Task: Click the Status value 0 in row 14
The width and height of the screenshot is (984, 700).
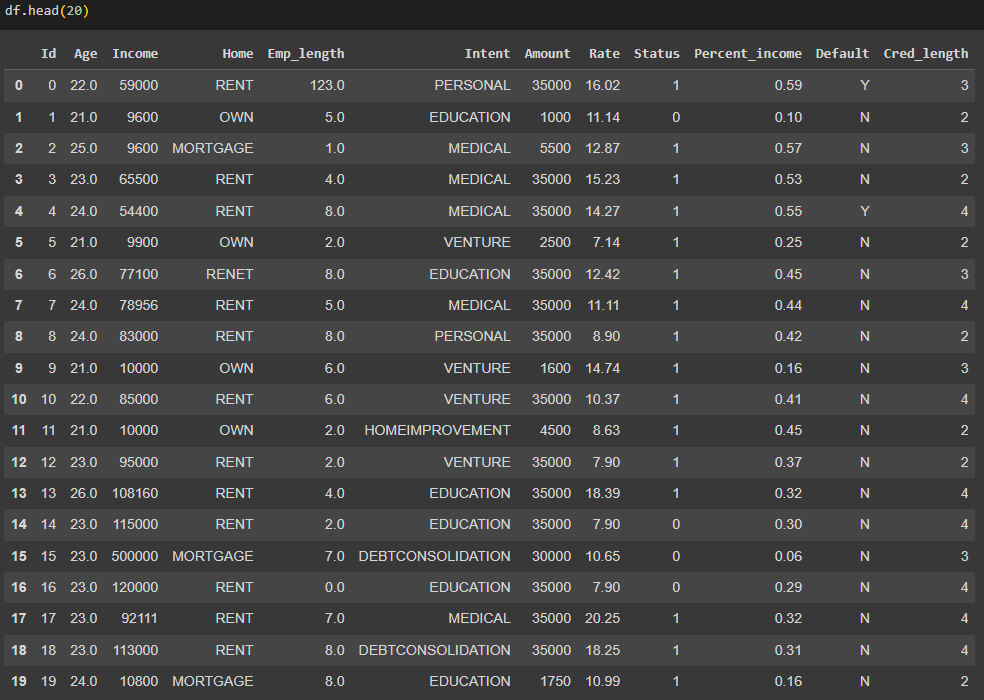Action: pyautogui.click(x=676, y=524)
